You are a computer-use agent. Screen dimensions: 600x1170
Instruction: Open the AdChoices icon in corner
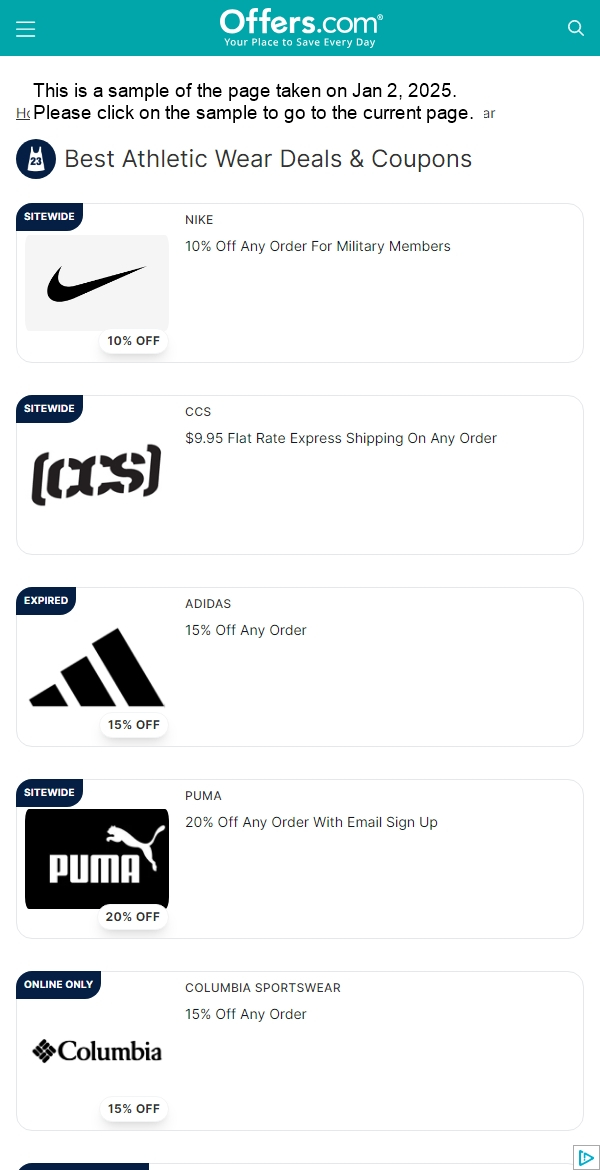(x=587, y=1157)
